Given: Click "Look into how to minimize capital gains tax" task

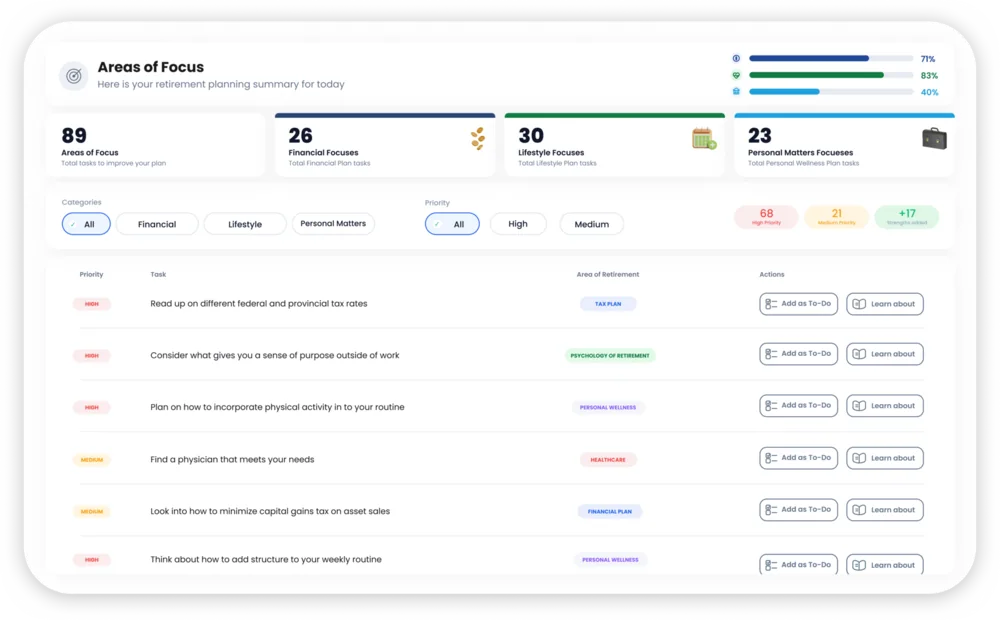Looking at the screenshot, I should point(270,511).
